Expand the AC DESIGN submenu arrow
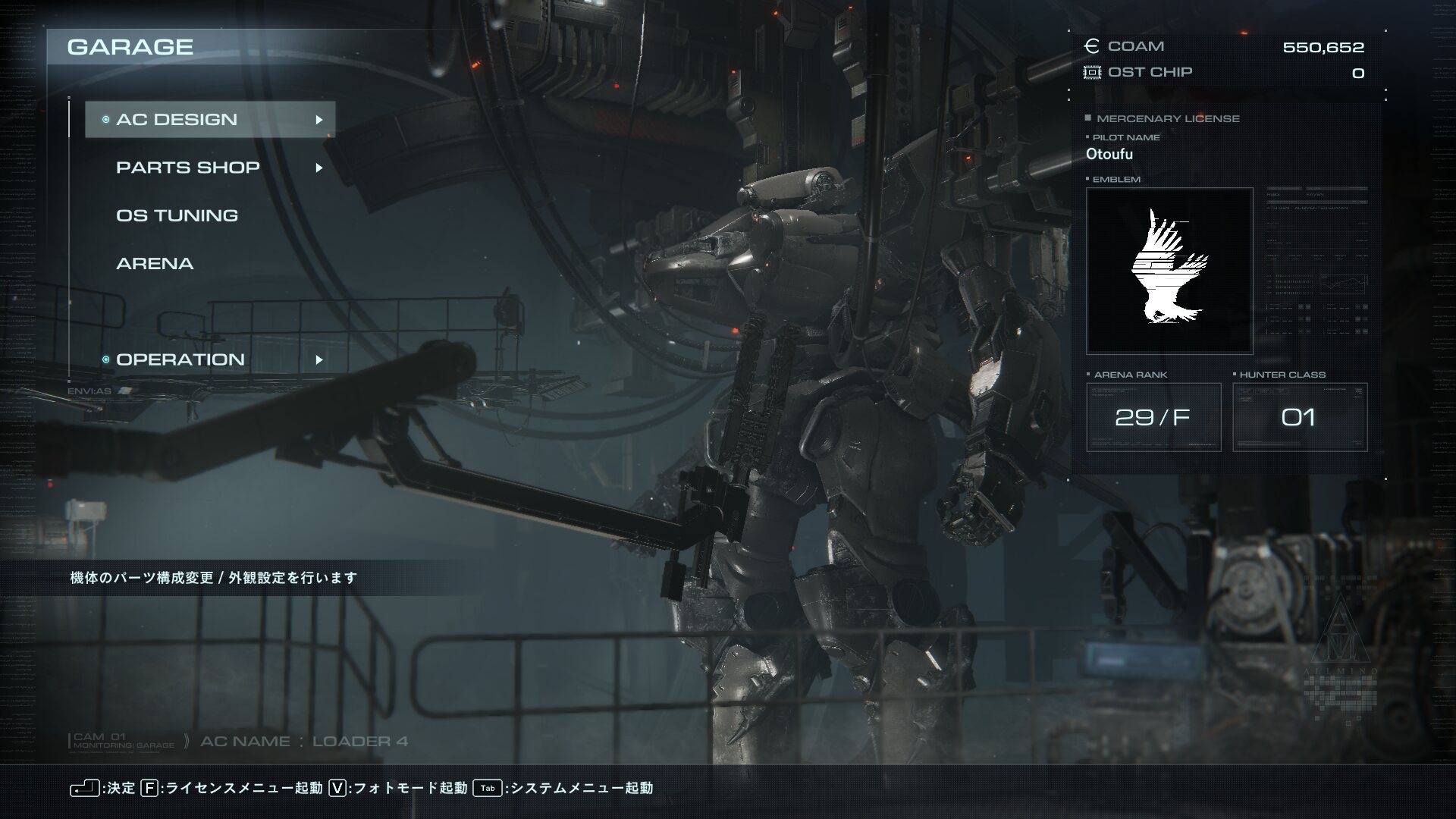The height and width of the screenshot is (819, 1456). click(x=319, y=120)
